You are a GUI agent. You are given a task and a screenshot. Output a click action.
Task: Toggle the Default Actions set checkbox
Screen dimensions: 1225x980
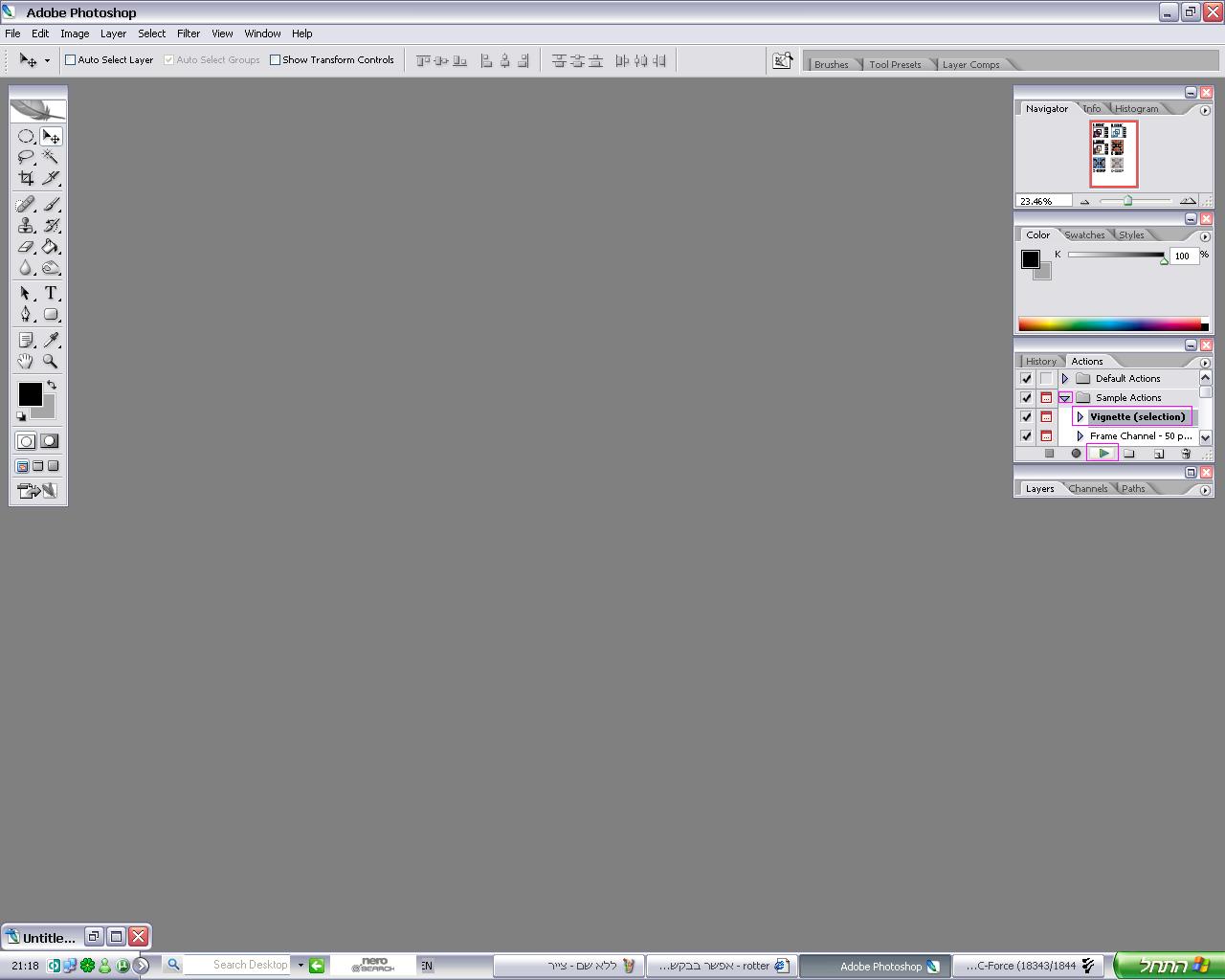click(1026, 379)
